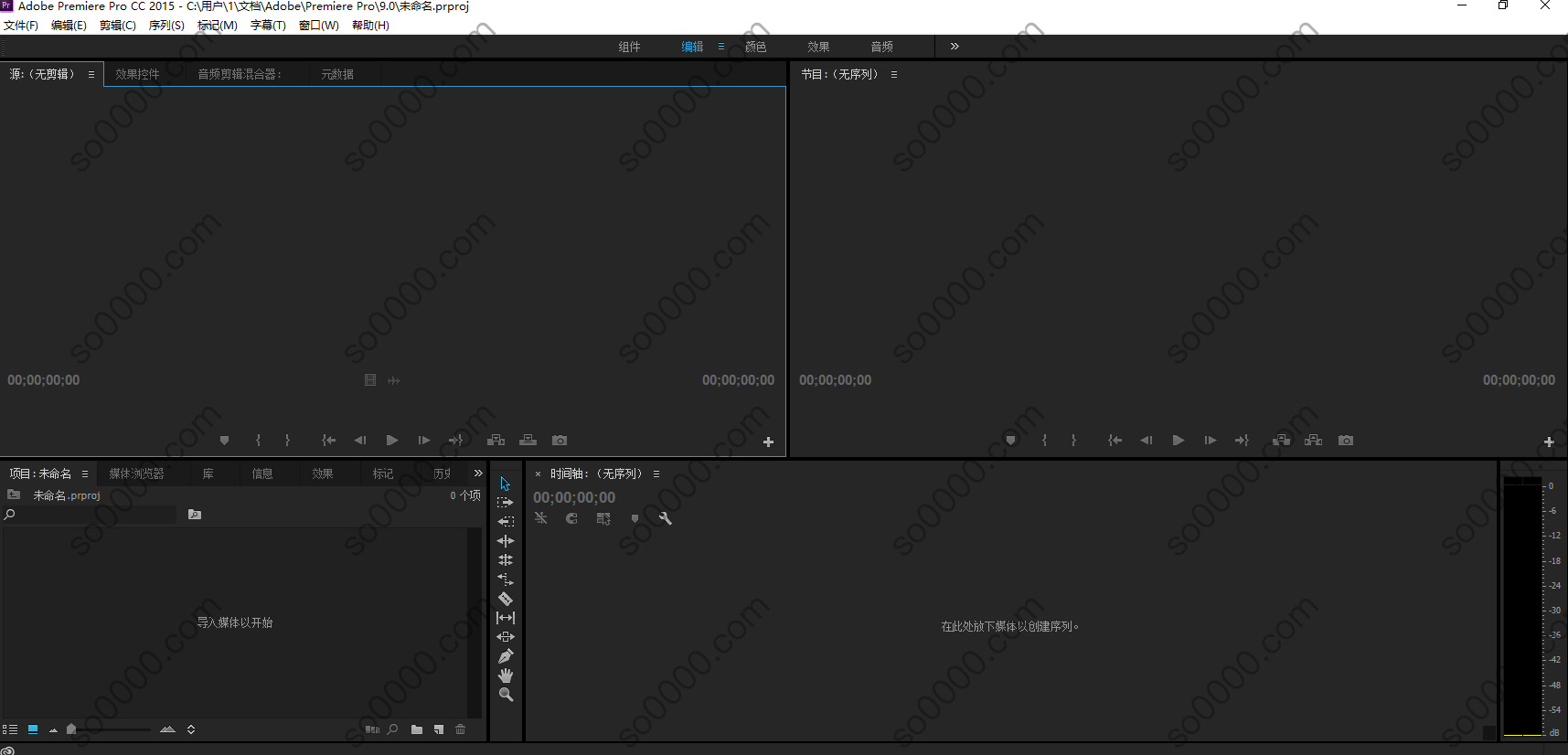
Task: Step forward one frame in Source monitor
Action: [424, 441]
